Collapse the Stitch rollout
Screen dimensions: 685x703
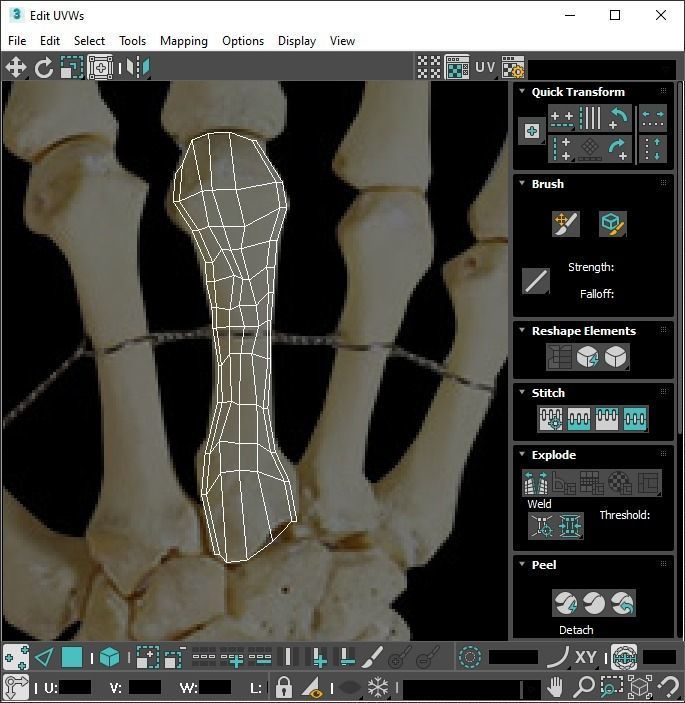pos(522,392)
